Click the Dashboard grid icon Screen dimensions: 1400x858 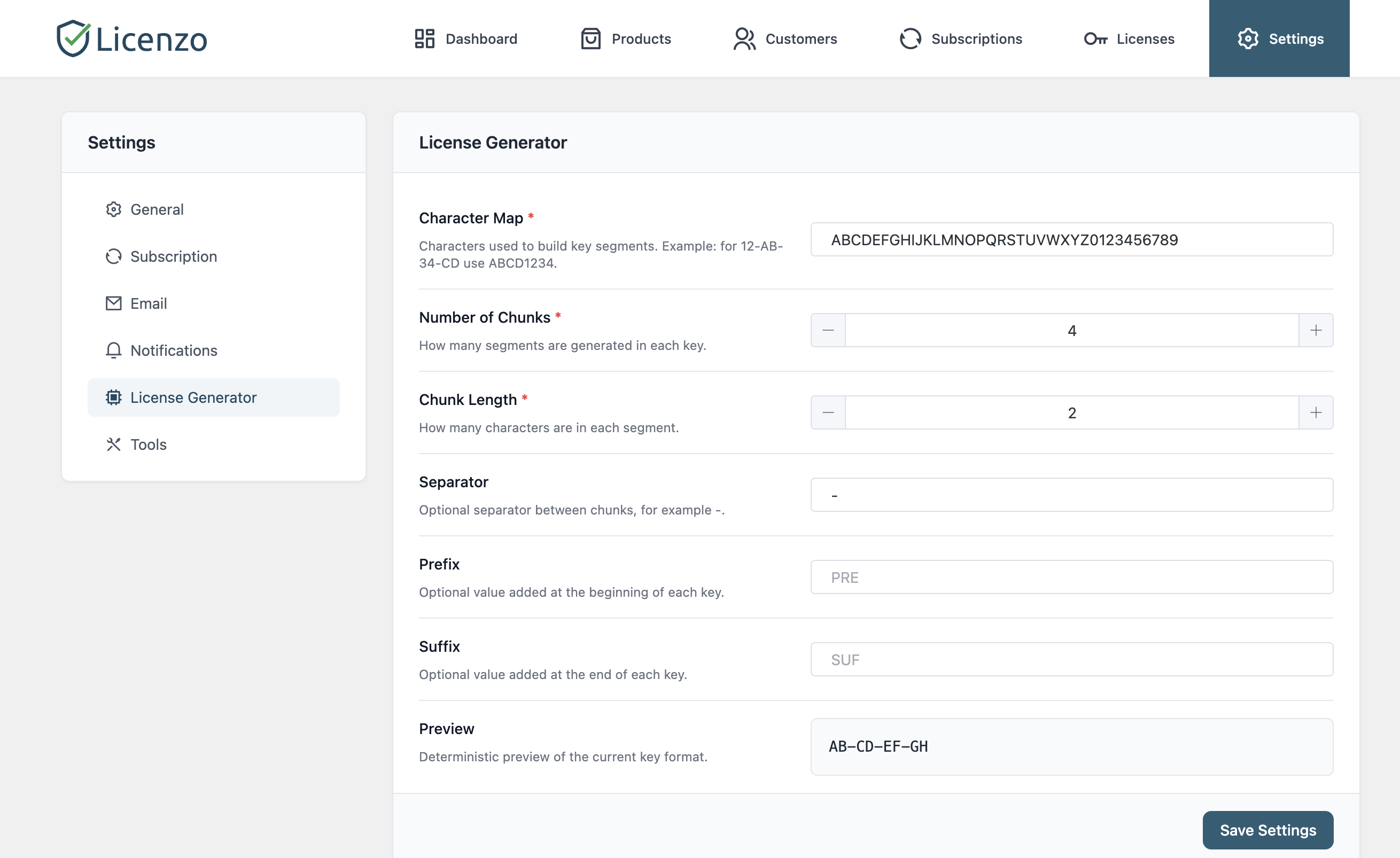(x=424, y=38)
